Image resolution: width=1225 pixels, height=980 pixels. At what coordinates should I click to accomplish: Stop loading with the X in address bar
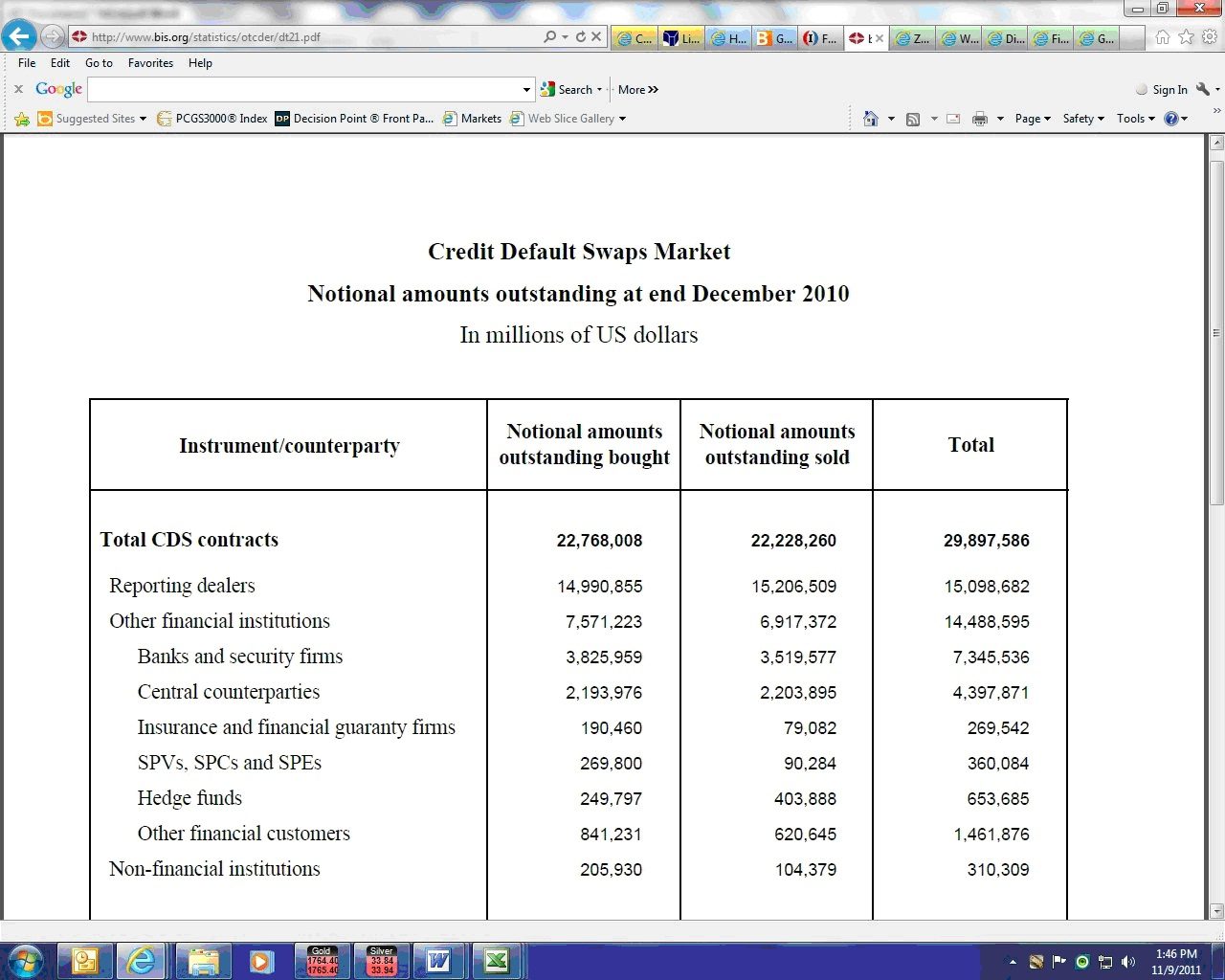596,36
